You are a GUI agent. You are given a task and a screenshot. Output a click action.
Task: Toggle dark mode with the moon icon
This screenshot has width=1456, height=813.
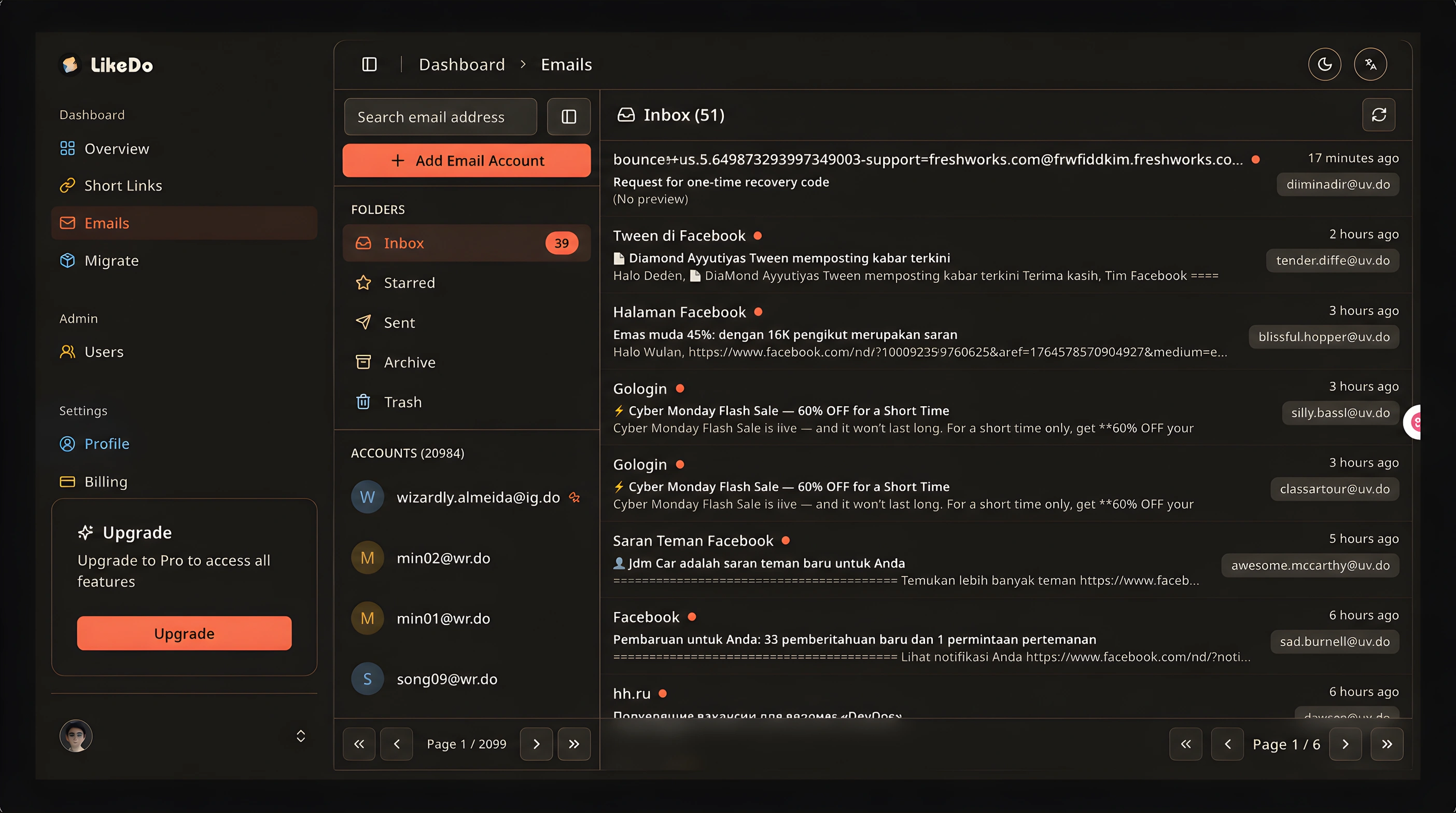[1324, 64]
